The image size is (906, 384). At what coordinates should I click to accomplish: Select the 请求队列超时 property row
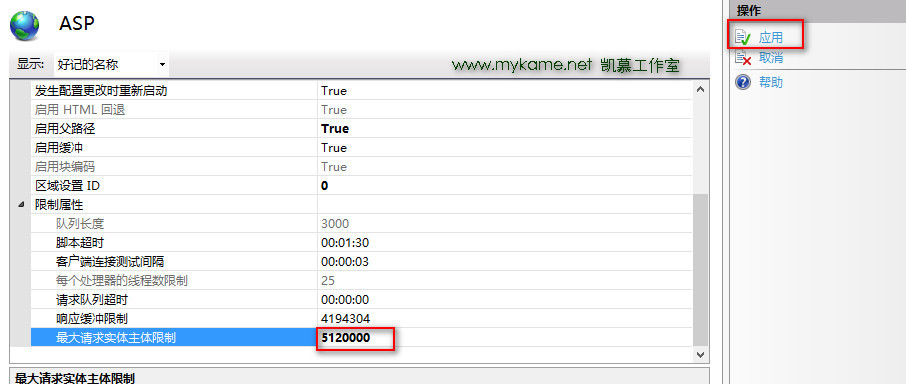[x=361, y=300]
